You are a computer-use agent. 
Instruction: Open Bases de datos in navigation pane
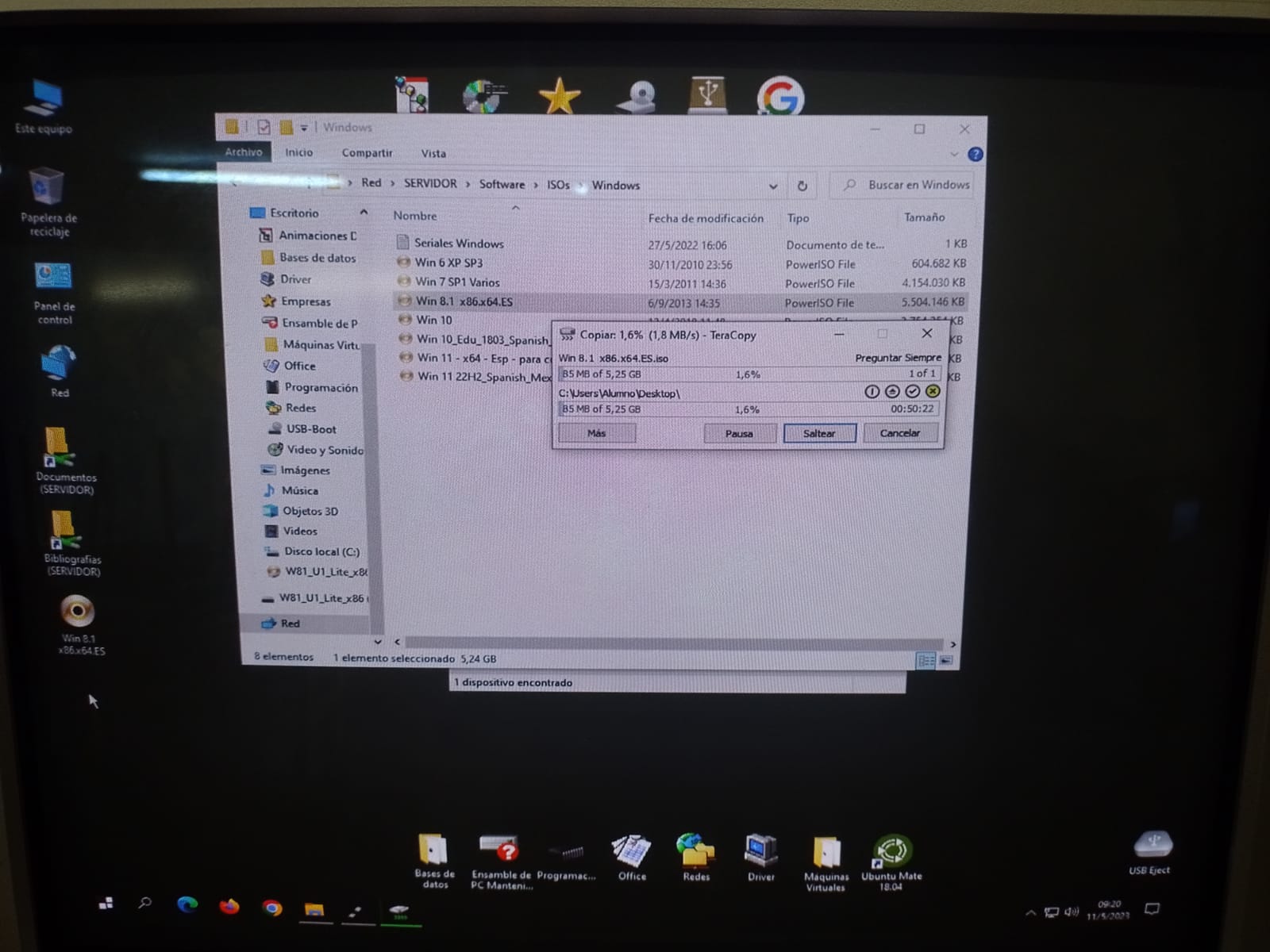[x=317, y=258]
